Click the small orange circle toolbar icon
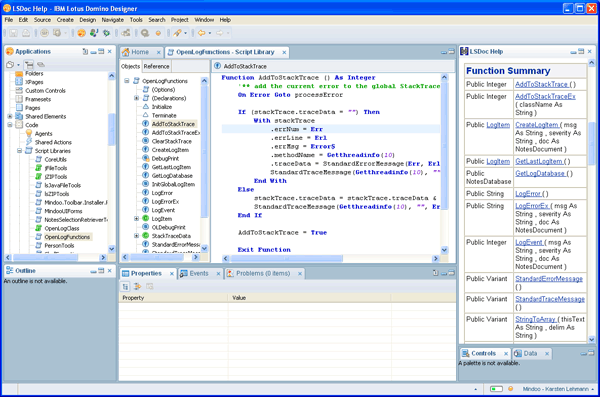The image size is (600, 397). [158, 33]
